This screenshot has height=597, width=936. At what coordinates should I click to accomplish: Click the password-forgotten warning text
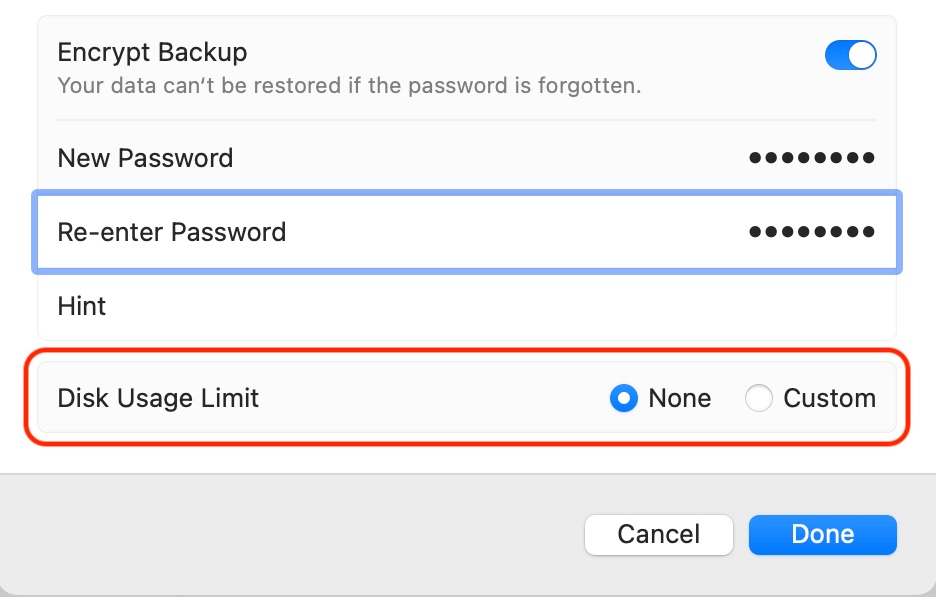tap(349, 86)
